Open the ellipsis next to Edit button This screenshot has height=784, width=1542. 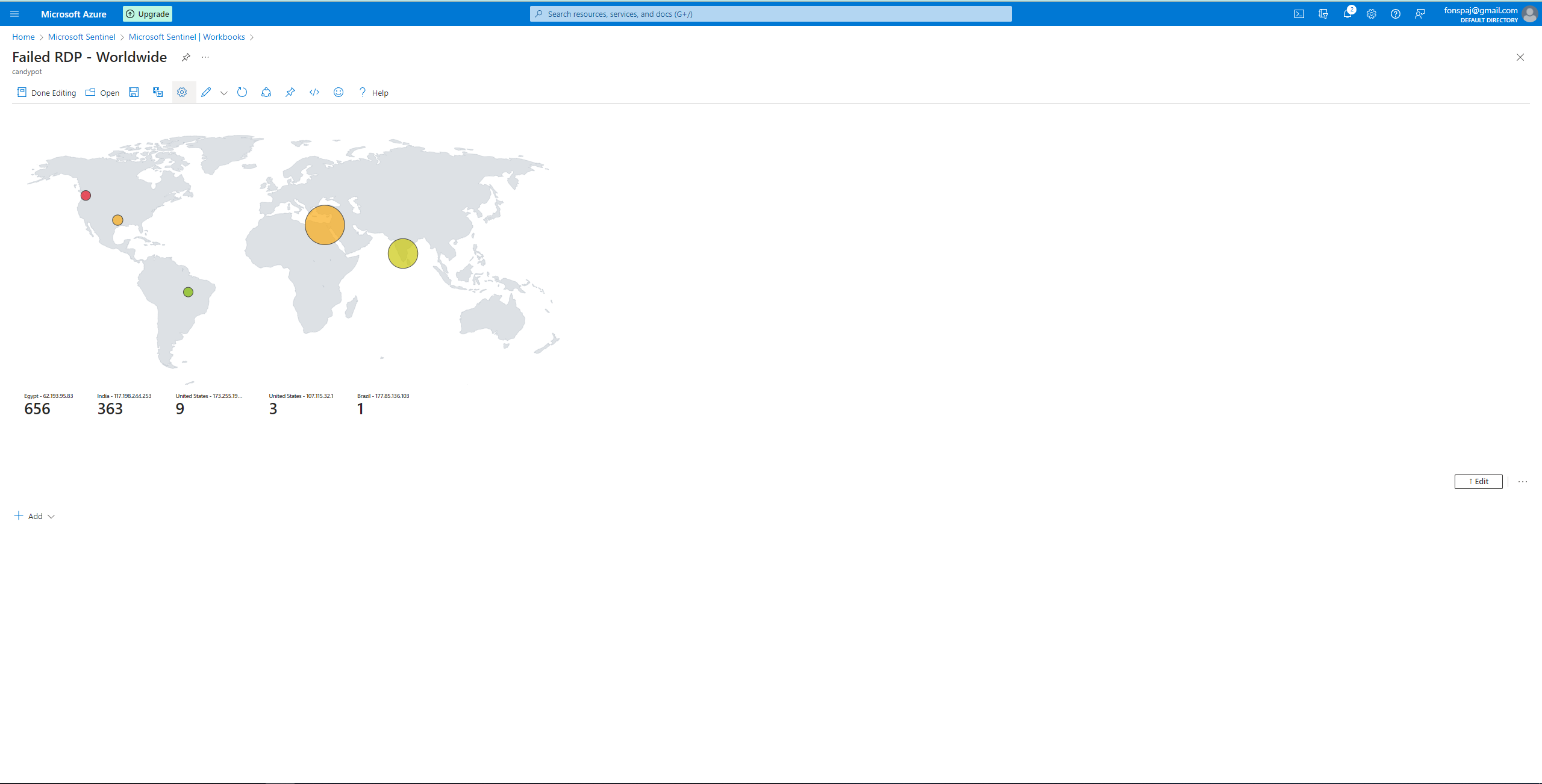[x=1523, y=481]
